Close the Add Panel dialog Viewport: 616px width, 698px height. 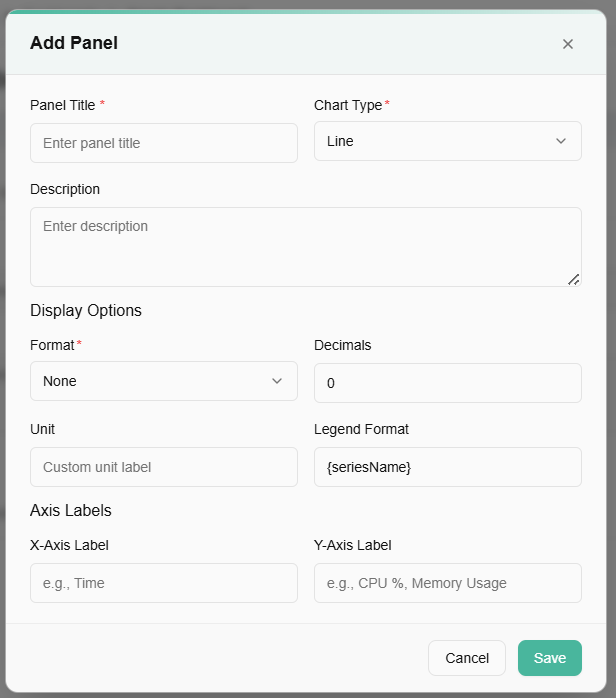(x=568, y=44)
